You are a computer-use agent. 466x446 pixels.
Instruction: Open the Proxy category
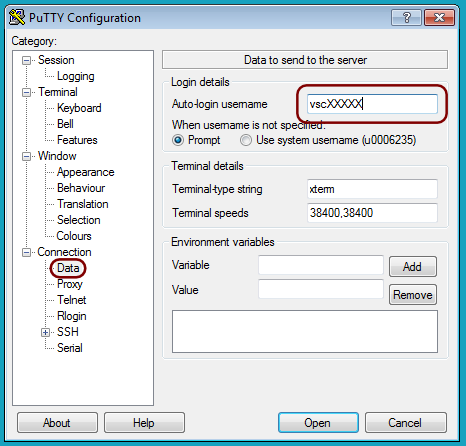70,284
